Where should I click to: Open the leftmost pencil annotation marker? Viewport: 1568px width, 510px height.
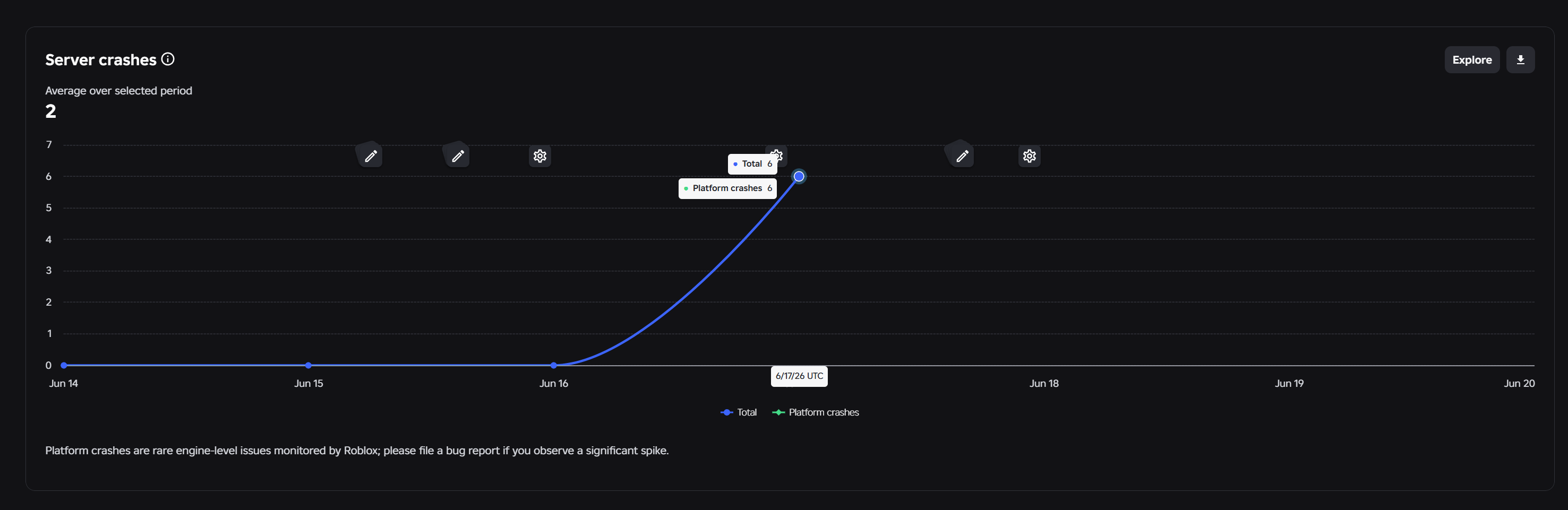tap(370, 156)
